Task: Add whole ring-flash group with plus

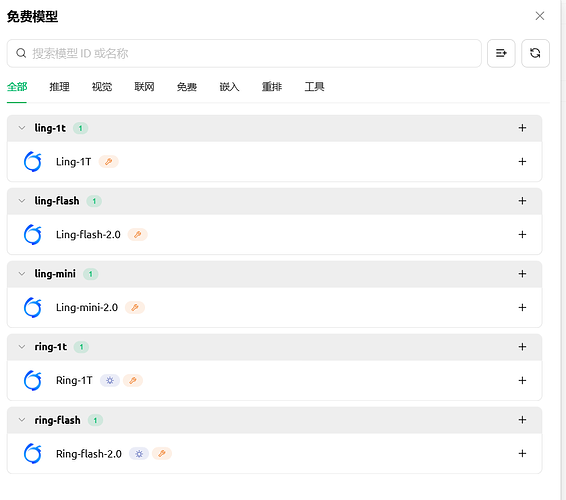Action: pos(522,419)
